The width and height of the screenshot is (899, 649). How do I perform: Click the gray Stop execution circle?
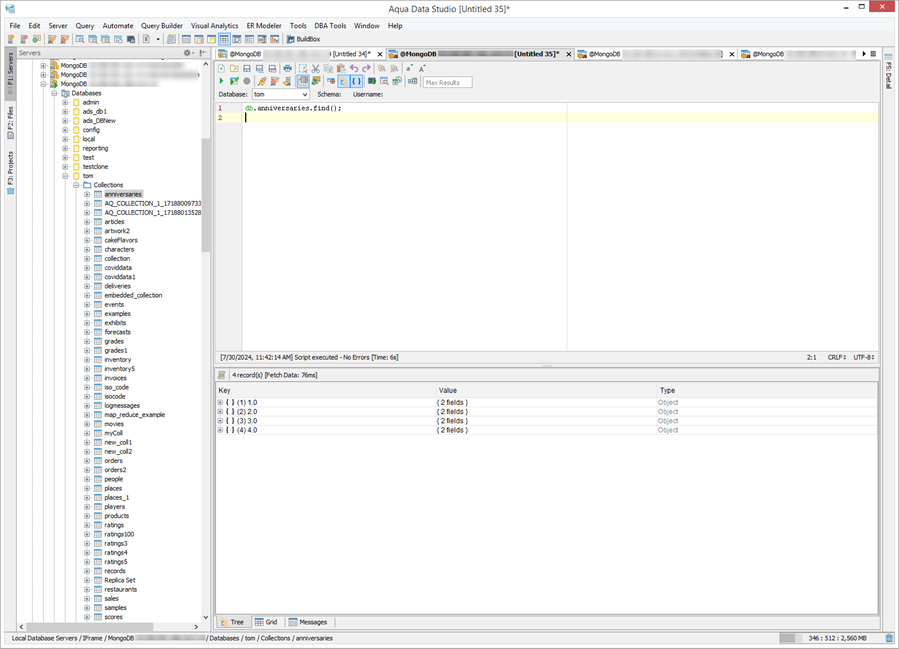coord(247,81)
